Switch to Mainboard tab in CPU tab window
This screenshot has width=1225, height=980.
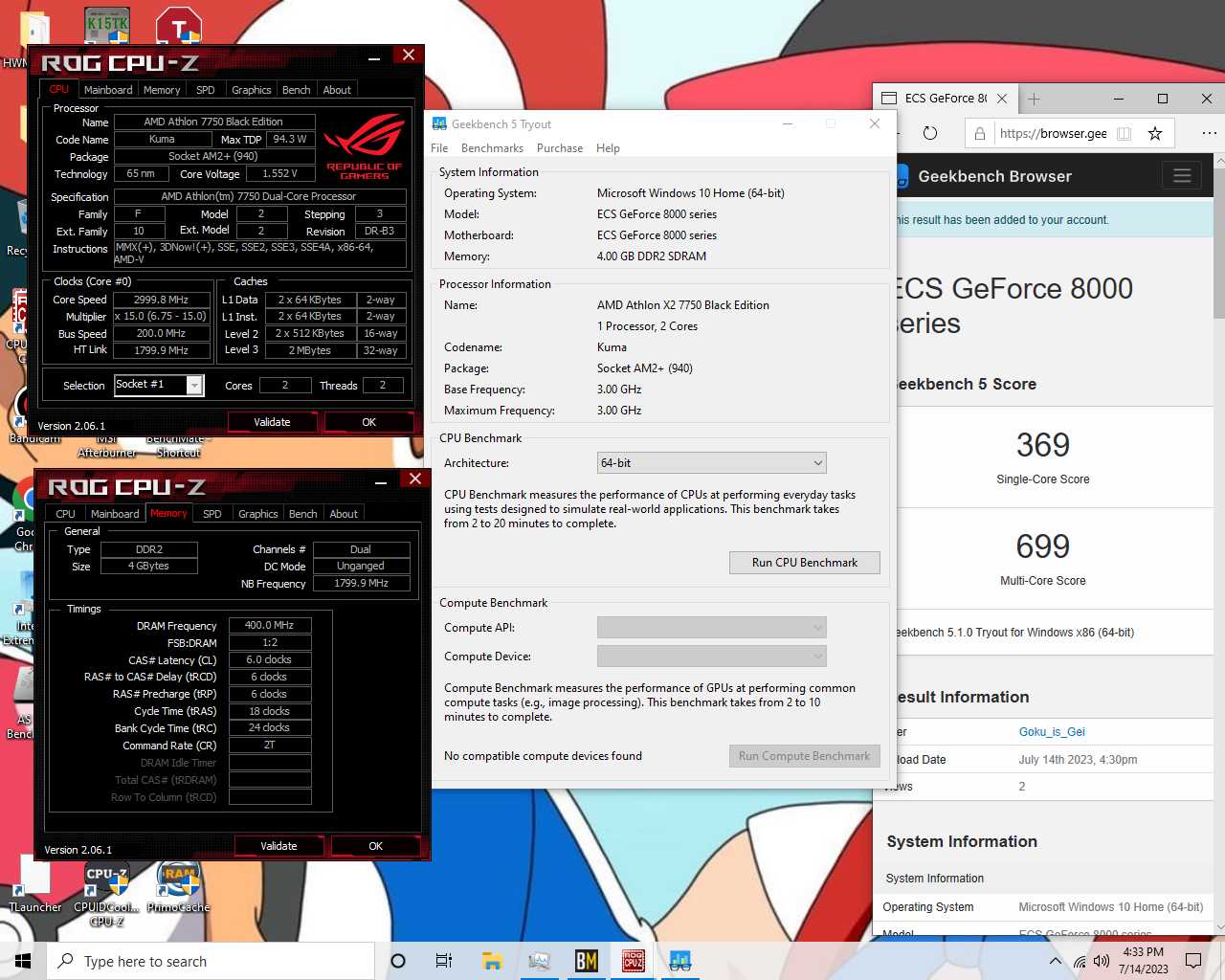(x=108, y=90)
